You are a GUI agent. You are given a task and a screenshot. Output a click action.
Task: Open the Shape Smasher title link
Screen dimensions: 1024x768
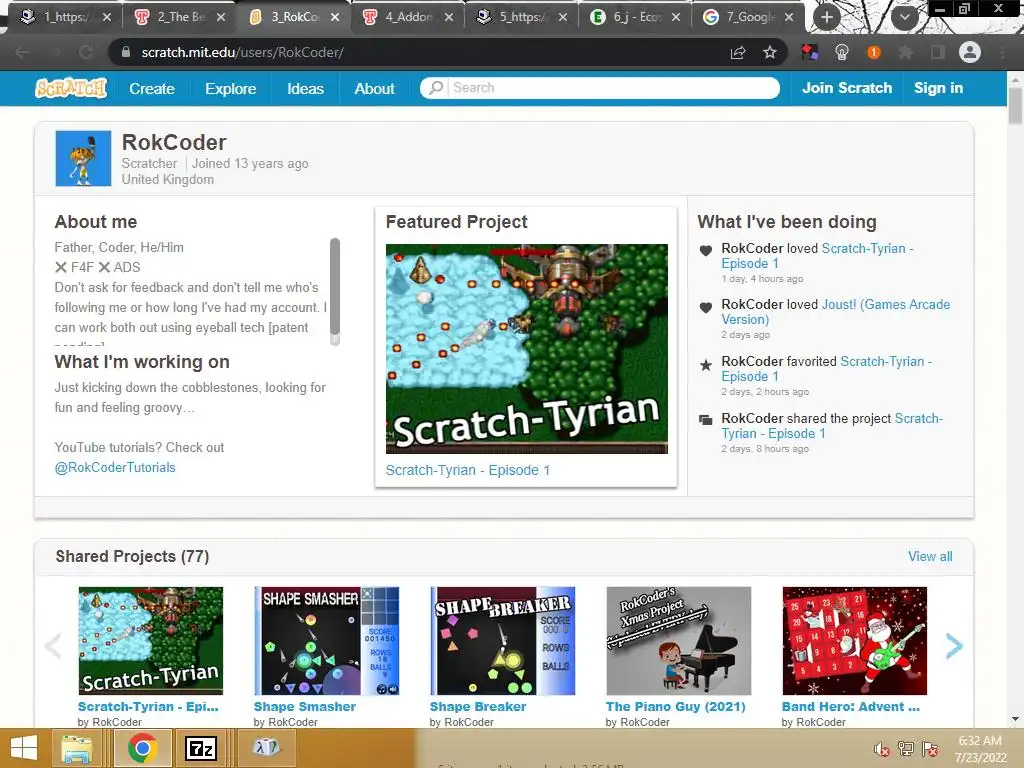pyautogui.click(x=305, y=707)
